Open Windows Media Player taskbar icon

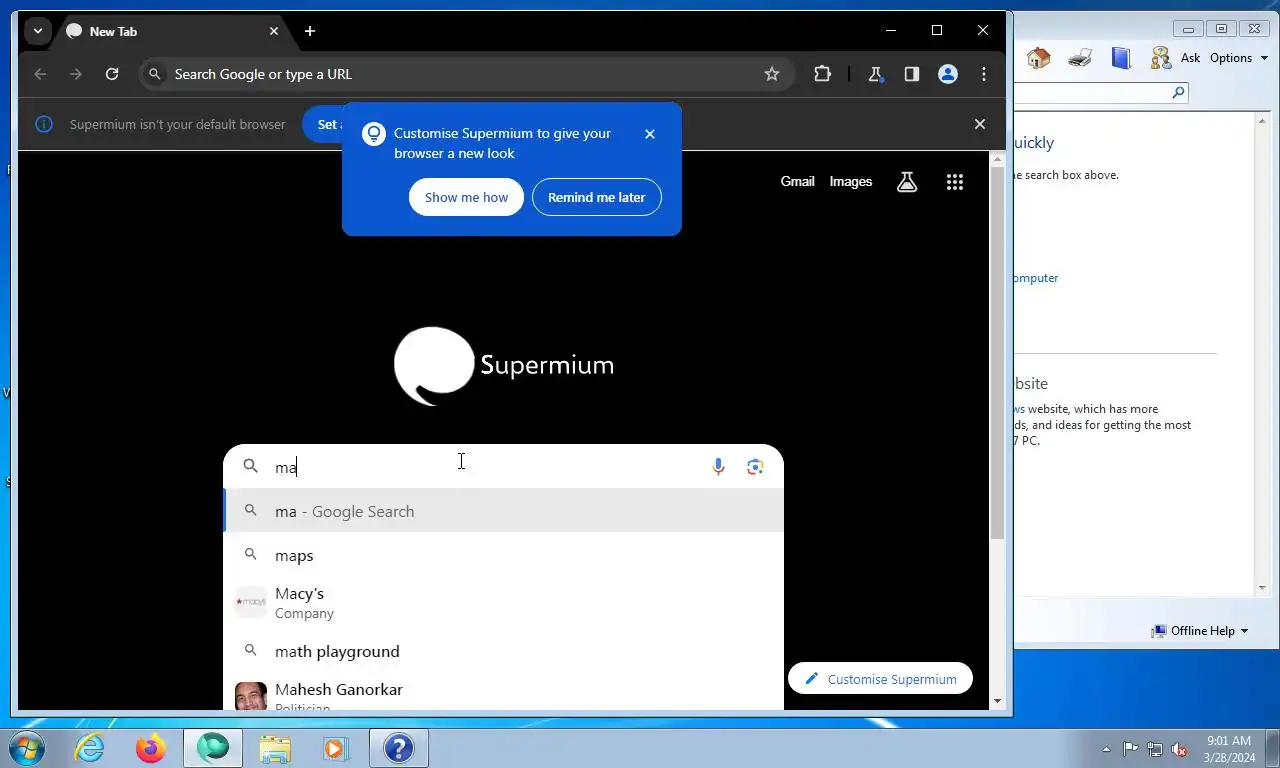click(335, 748)
